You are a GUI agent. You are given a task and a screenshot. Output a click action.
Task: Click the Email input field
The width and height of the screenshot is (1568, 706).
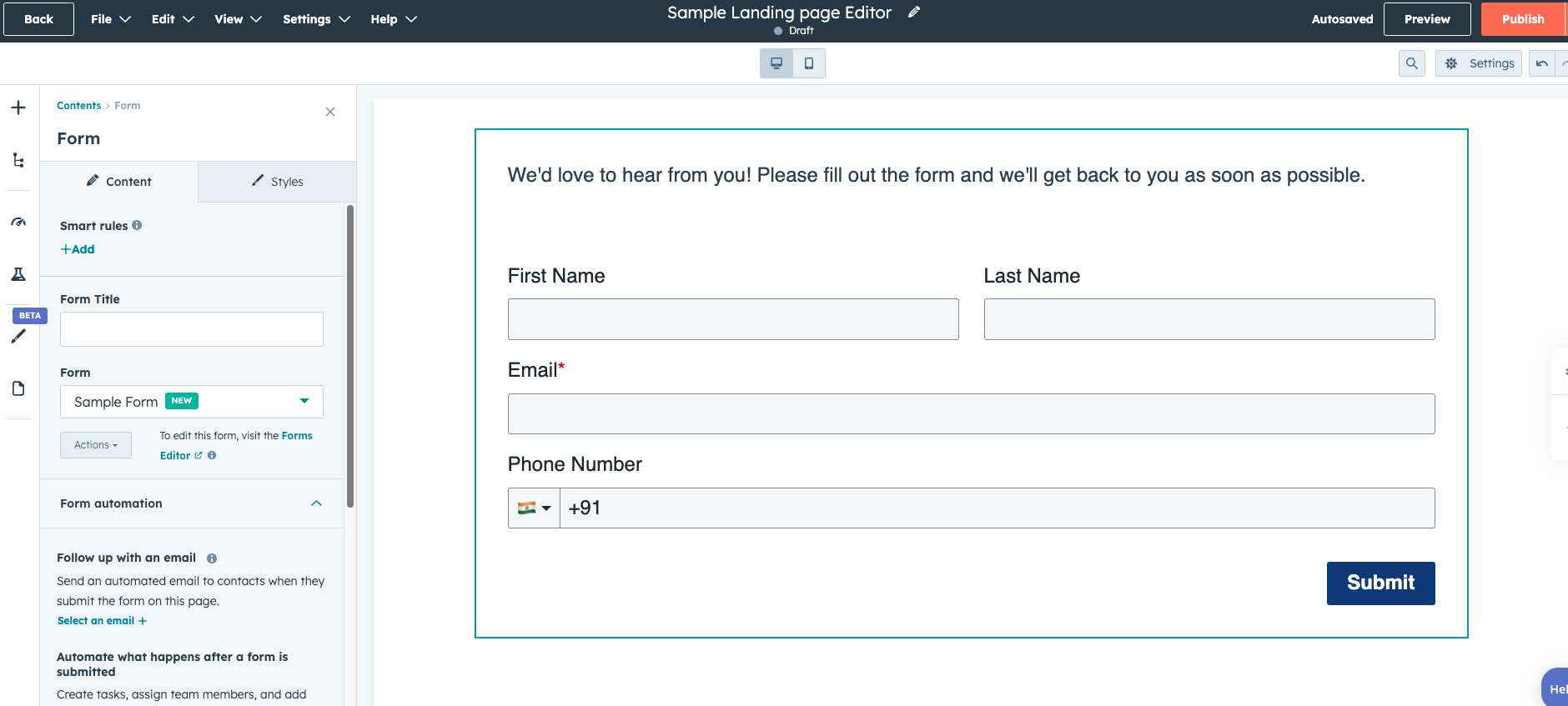972,413
